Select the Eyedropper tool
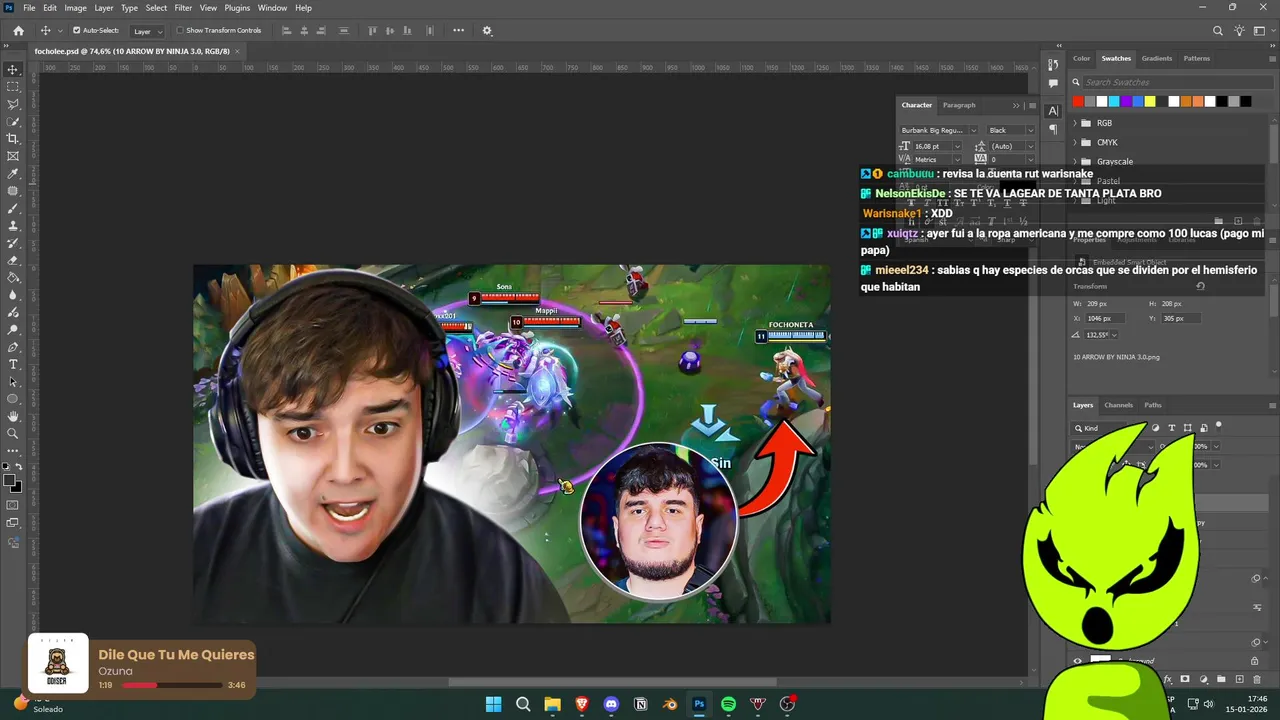Image resolution: width=1280 pixels, height=720 pixels. point(13,174)
